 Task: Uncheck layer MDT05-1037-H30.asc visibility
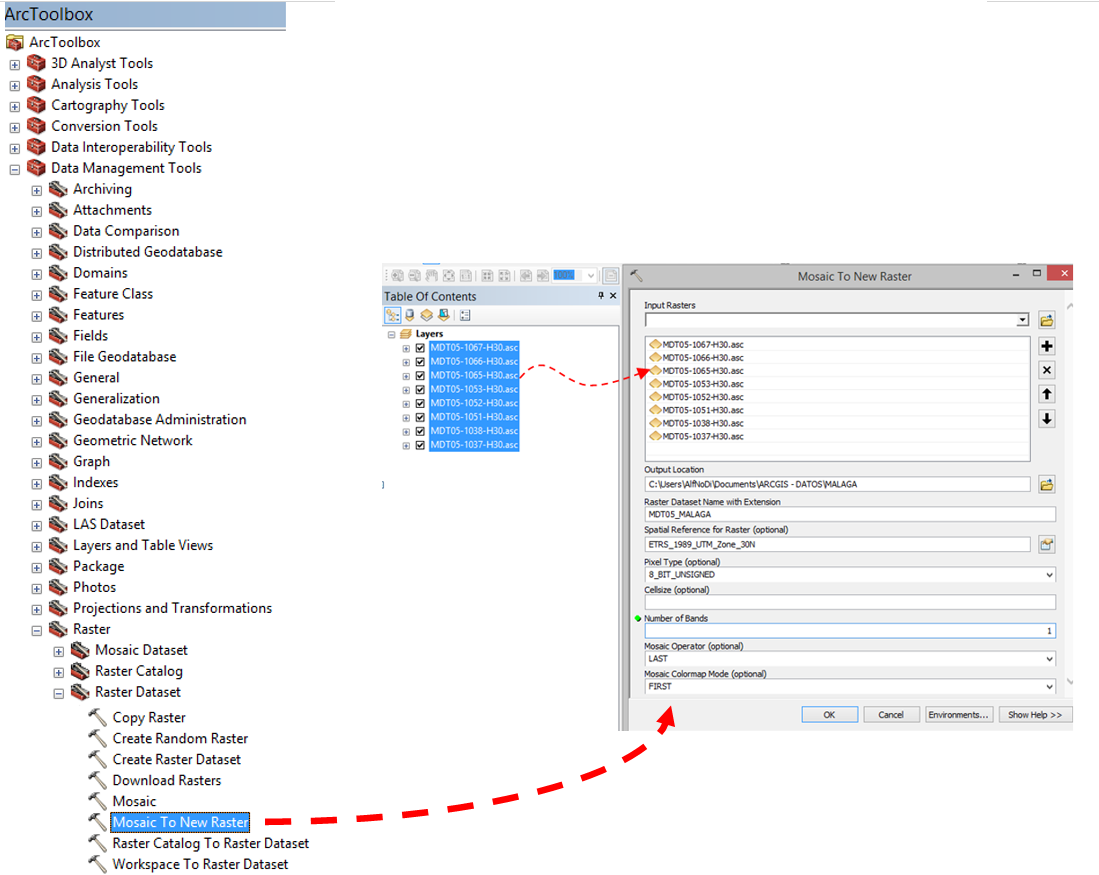(421, 445)
